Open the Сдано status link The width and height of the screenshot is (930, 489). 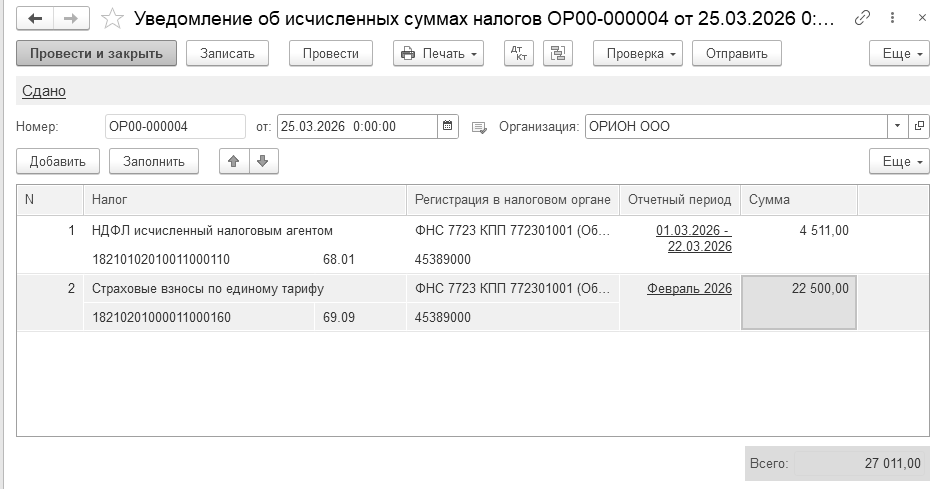pos(43,91)
